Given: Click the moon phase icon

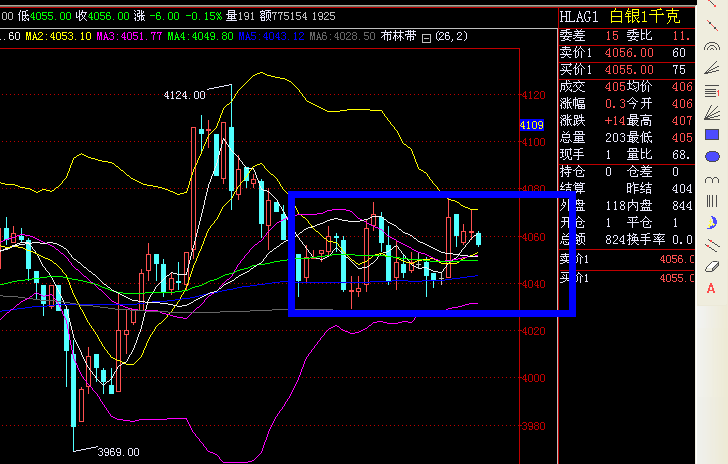Looking at the screenshot, I should (712, 223).
